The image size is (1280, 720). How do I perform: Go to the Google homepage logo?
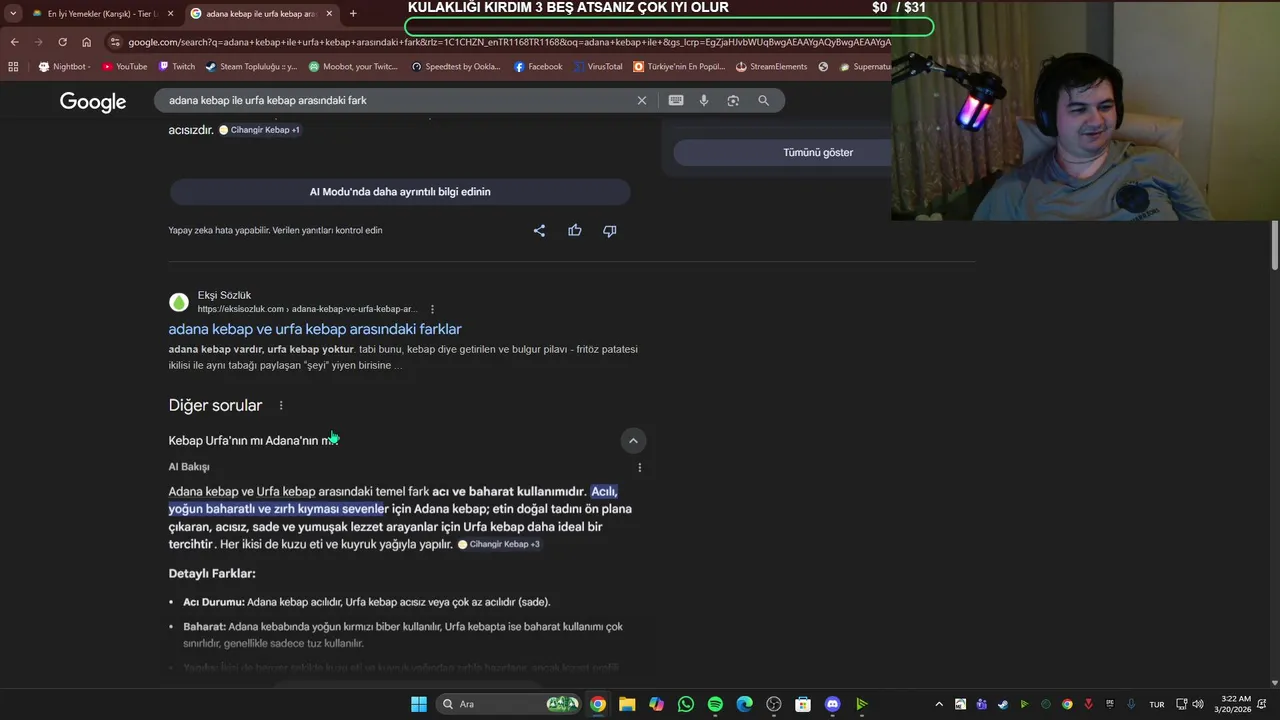coord(93,102)
